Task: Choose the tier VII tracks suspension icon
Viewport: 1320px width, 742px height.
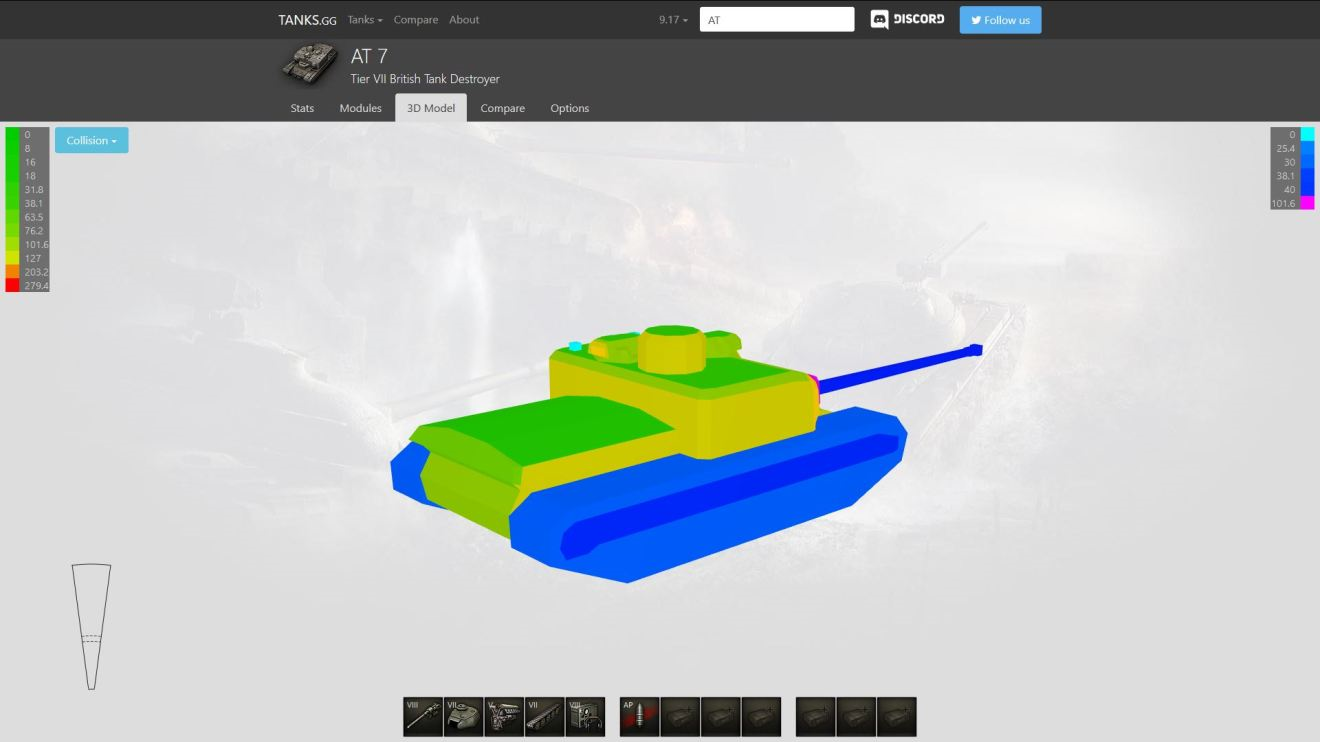Action: (x=545, y=717)
